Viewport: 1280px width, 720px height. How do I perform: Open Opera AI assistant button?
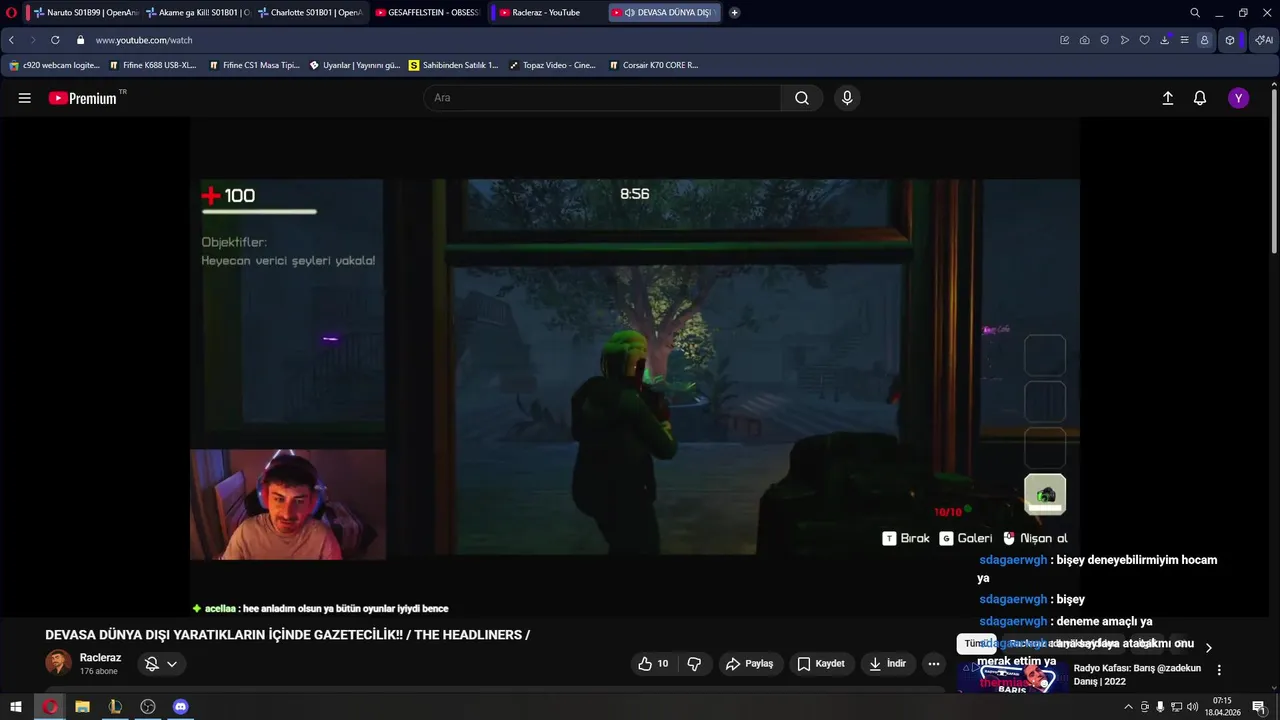(1264, 40)
